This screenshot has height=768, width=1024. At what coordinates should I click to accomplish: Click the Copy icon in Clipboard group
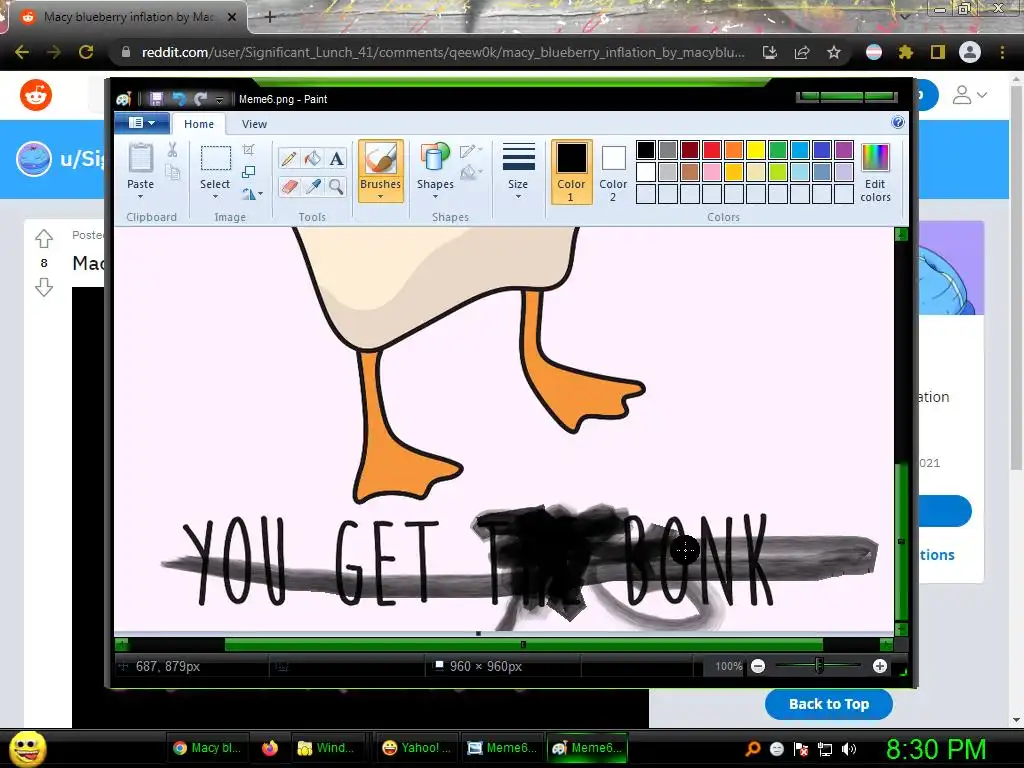click(x=172, y=172)
